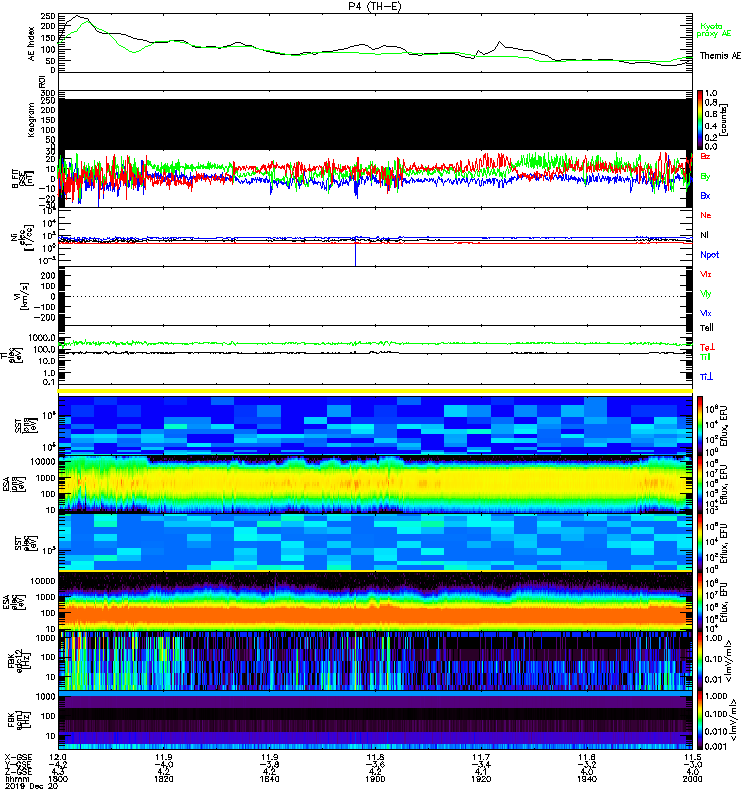
Task: Click the AE Index axis label
Action: click(31, 44)
